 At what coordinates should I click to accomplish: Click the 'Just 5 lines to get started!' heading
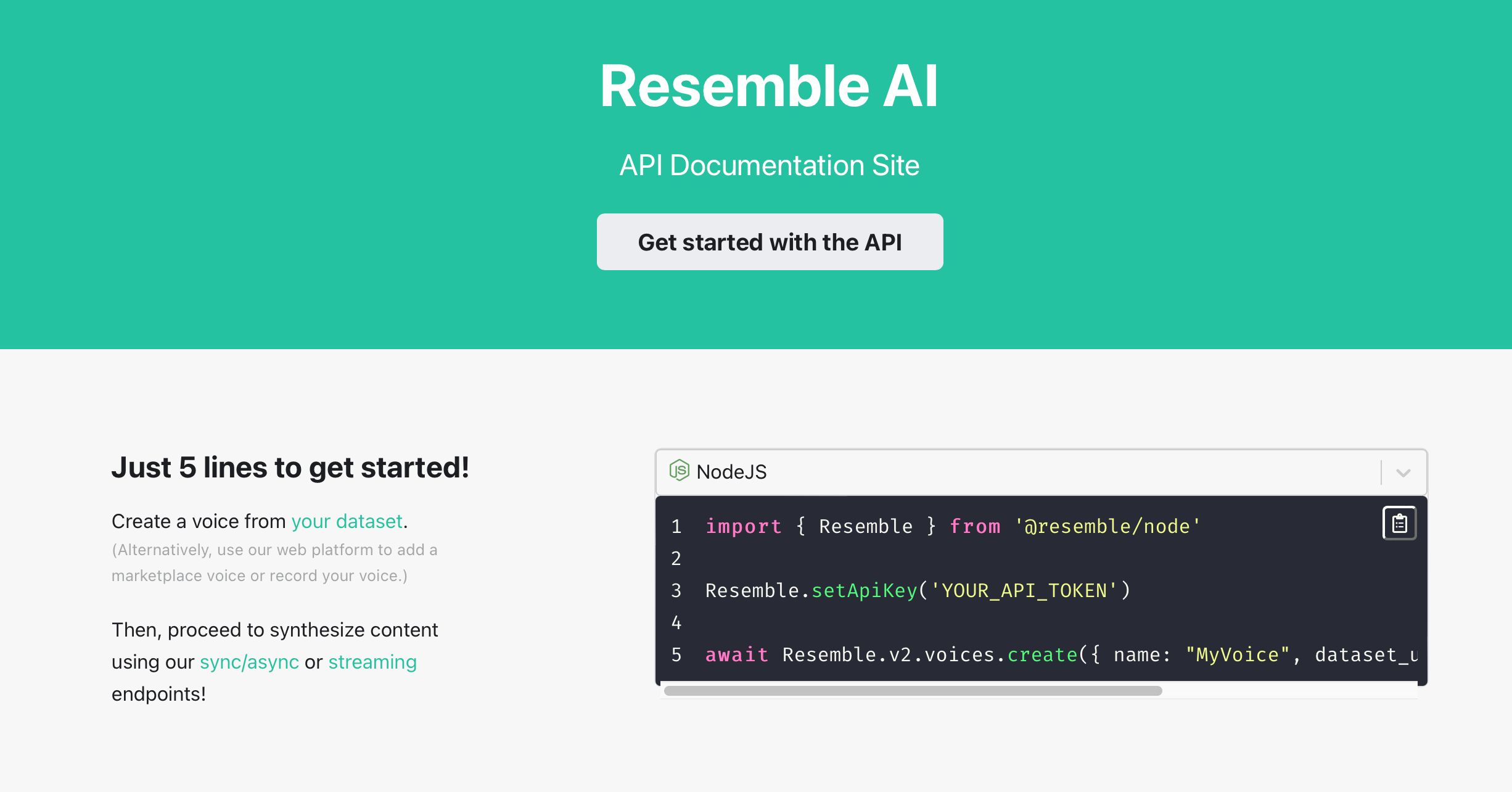[x=290, y=468]
